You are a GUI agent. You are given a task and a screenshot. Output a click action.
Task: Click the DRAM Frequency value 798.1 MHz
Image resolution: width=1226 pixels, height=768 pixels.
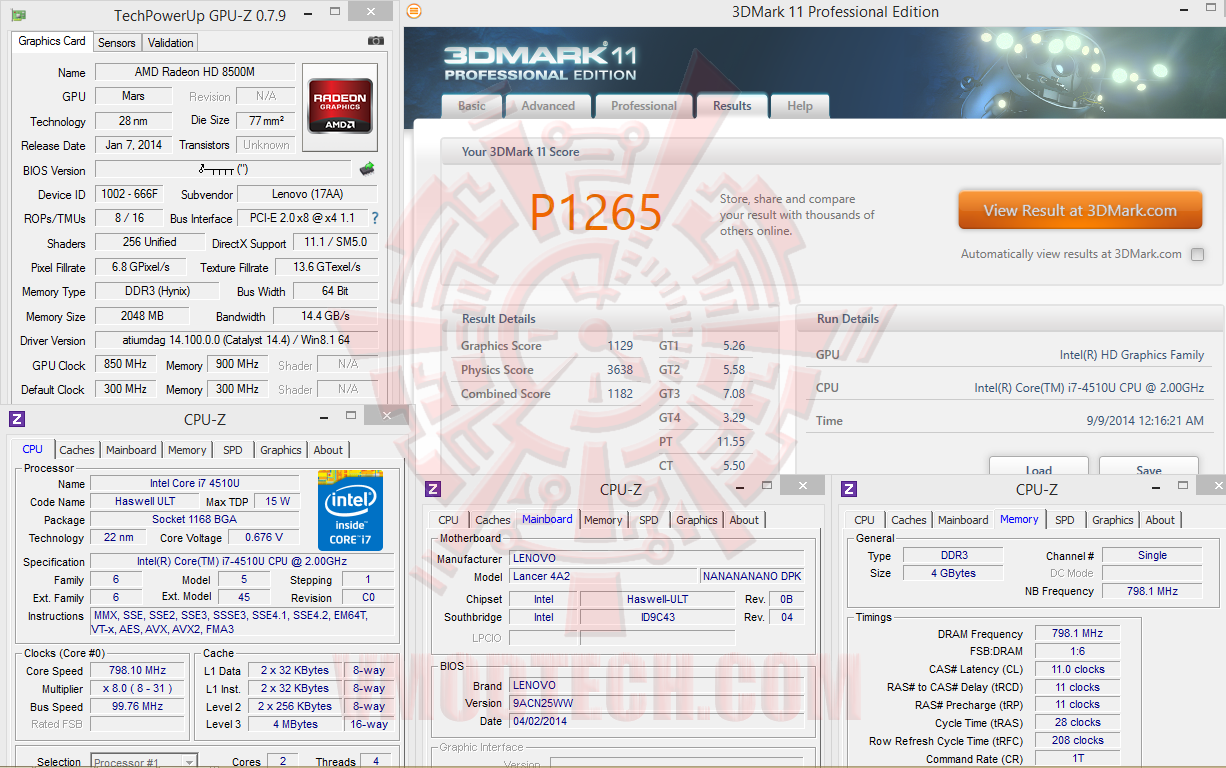click(x=1076, y=634)
